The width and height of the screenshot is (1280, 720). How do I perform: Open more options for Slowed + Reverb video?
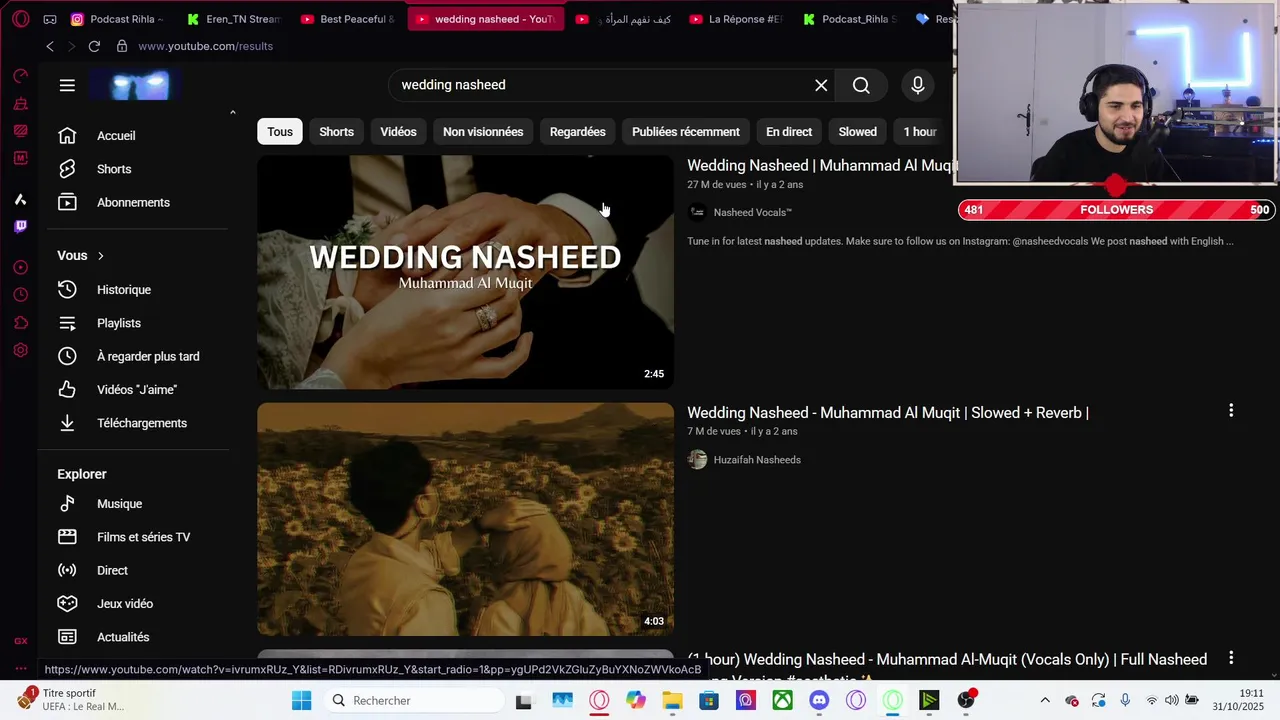coord(1231,411)
